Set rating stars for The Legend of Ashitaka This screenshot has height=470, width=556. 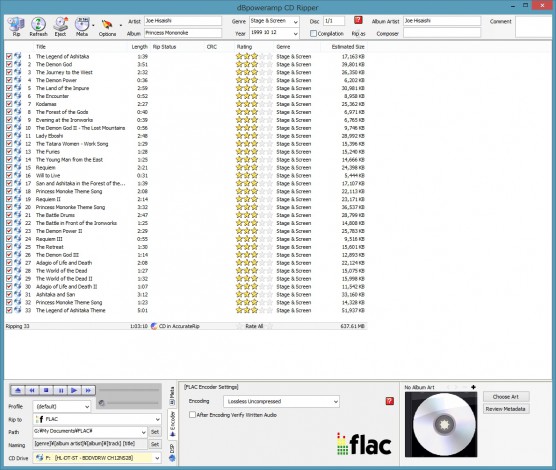click(254, 56)
